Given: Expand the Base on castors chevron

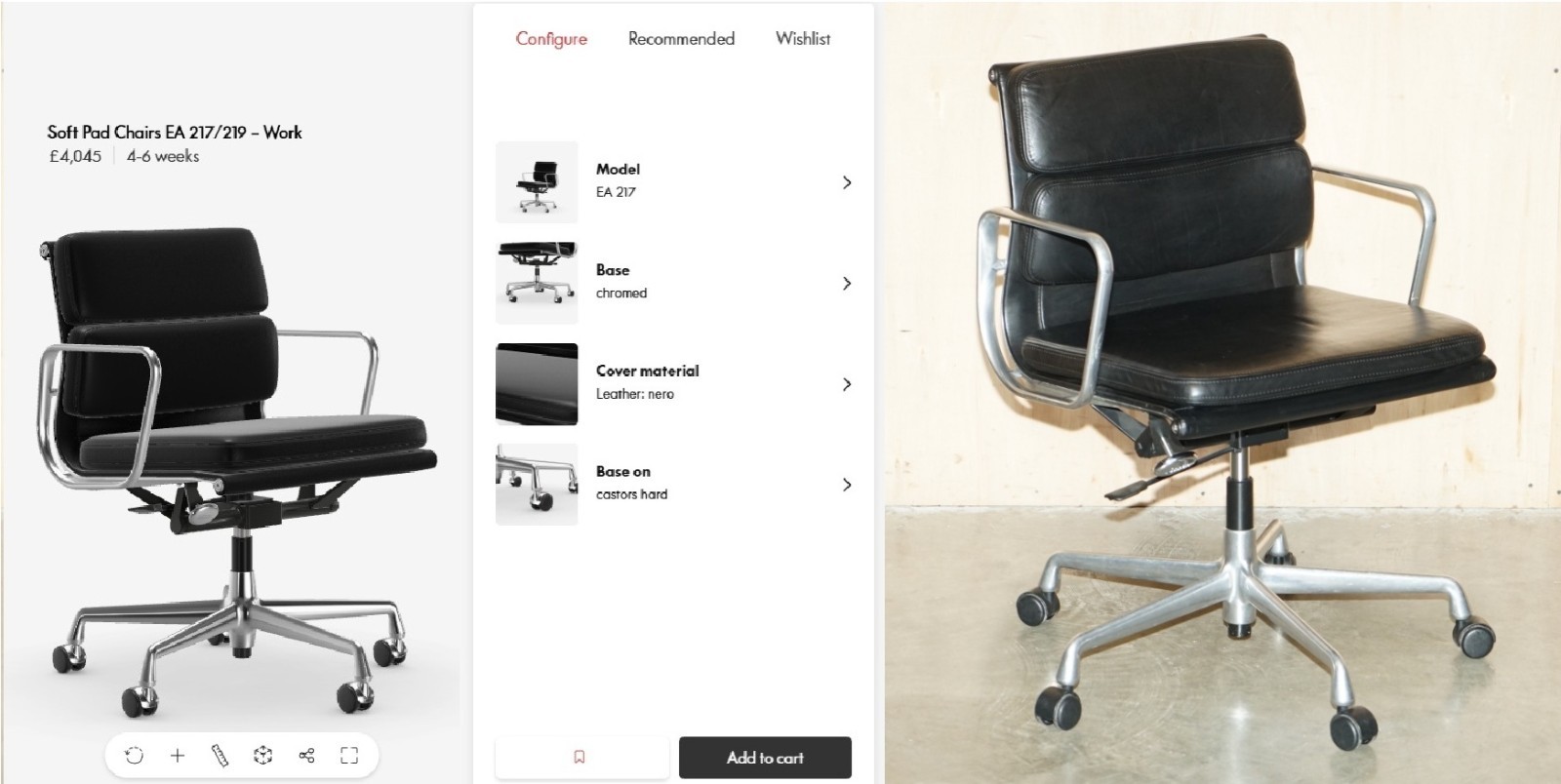Looking at the screenshot, I should [846, 485].
